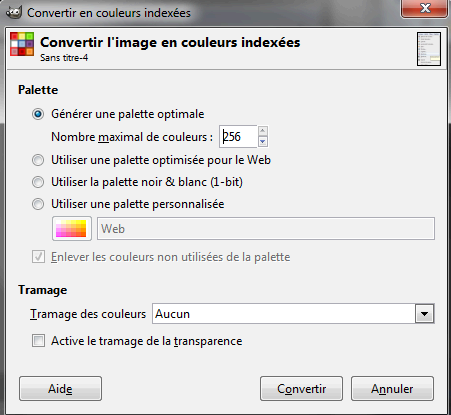Click the Web palette name field
Viewport: 451px width, 415px height.
pyautogui.click(x=266, y=229)
